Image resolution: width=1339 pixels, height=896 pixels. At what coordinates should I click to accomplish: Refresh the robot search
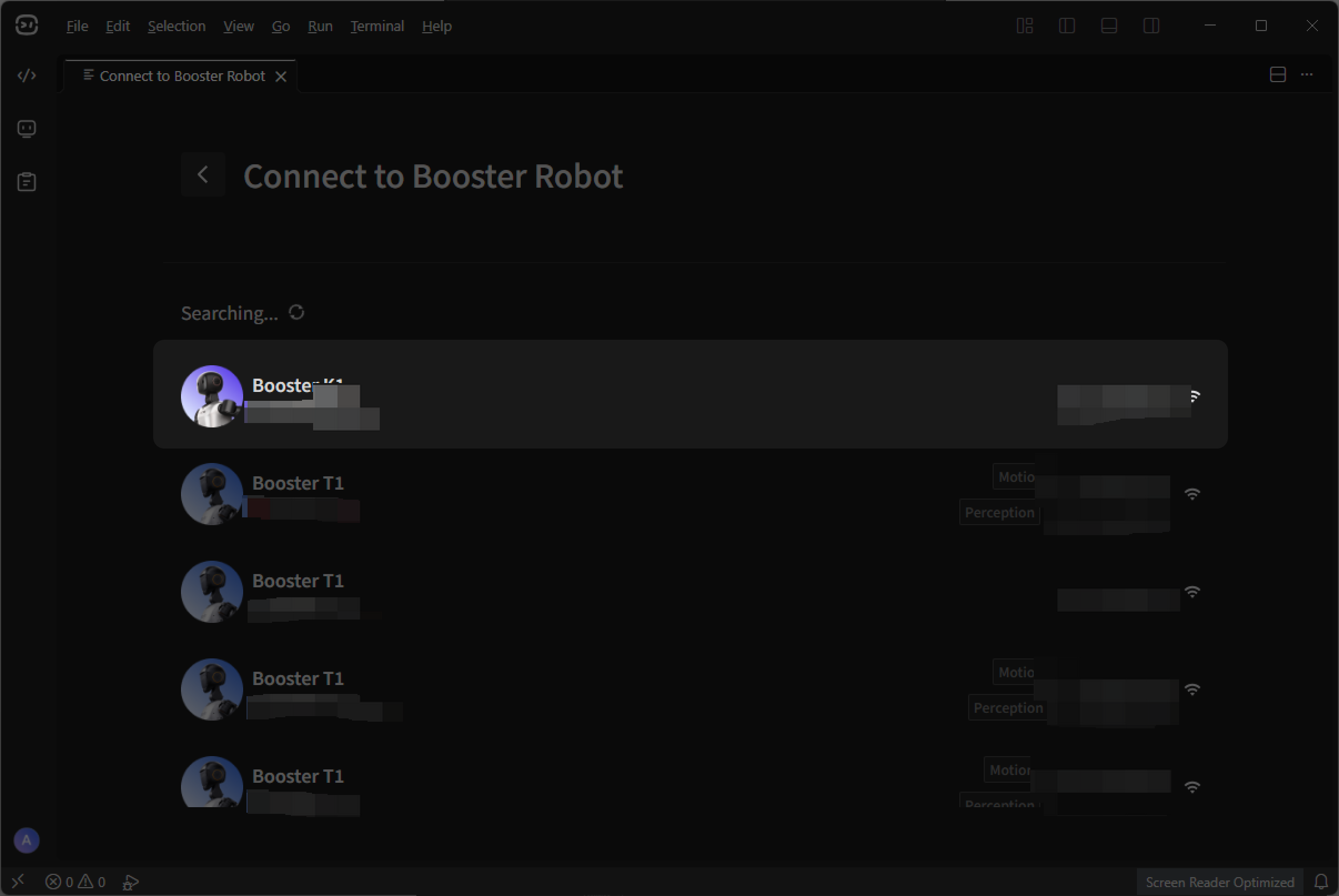(296, 312)
